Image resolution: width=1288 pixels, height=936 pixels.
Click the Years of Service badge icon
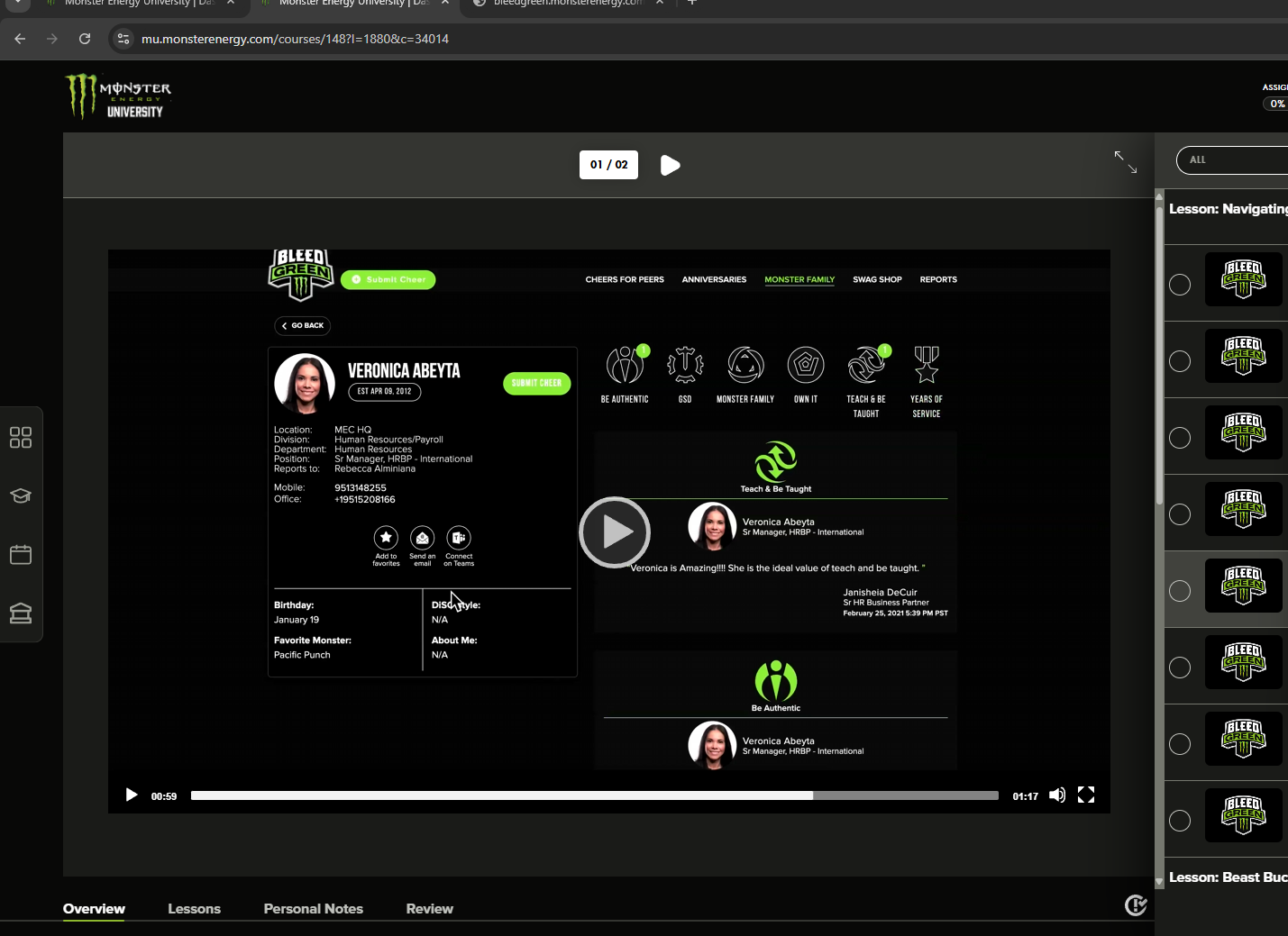pos(927,365)
